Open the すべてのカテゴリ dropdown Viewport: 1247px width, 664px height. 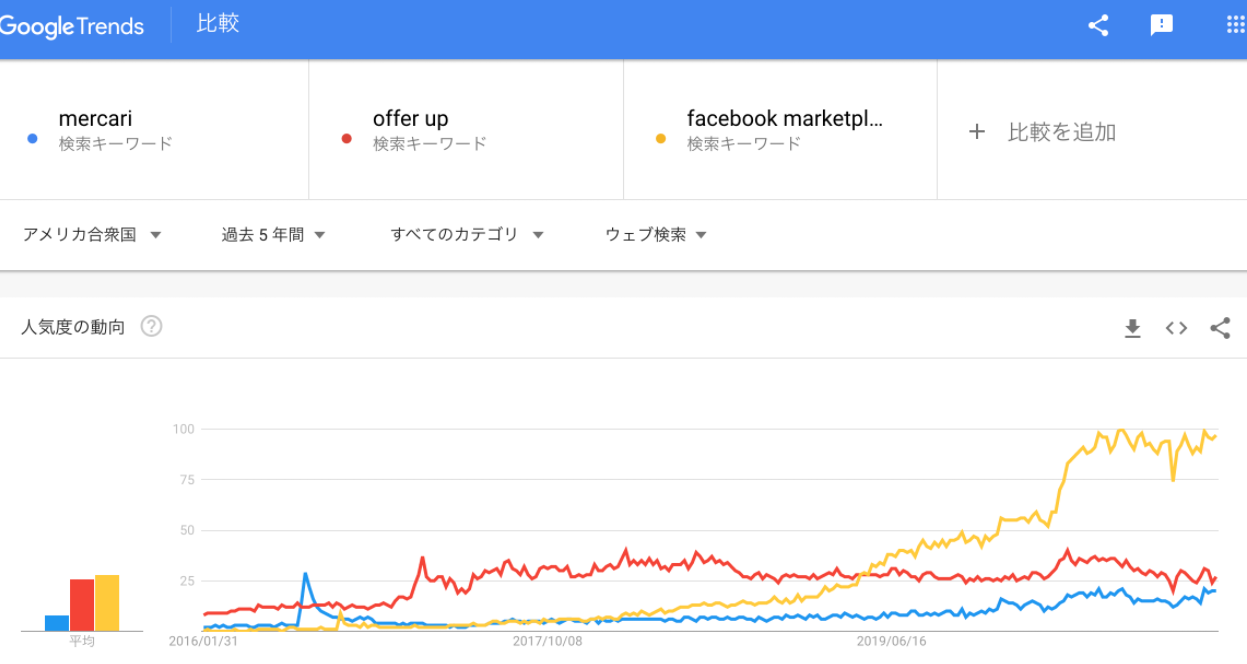[466, 235]
